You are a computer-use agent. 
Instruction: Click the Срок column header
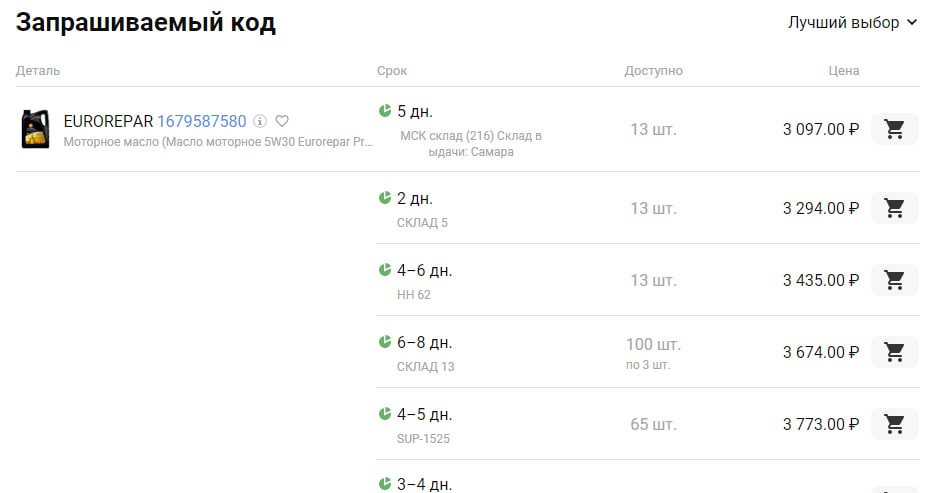tap(392, 71)
